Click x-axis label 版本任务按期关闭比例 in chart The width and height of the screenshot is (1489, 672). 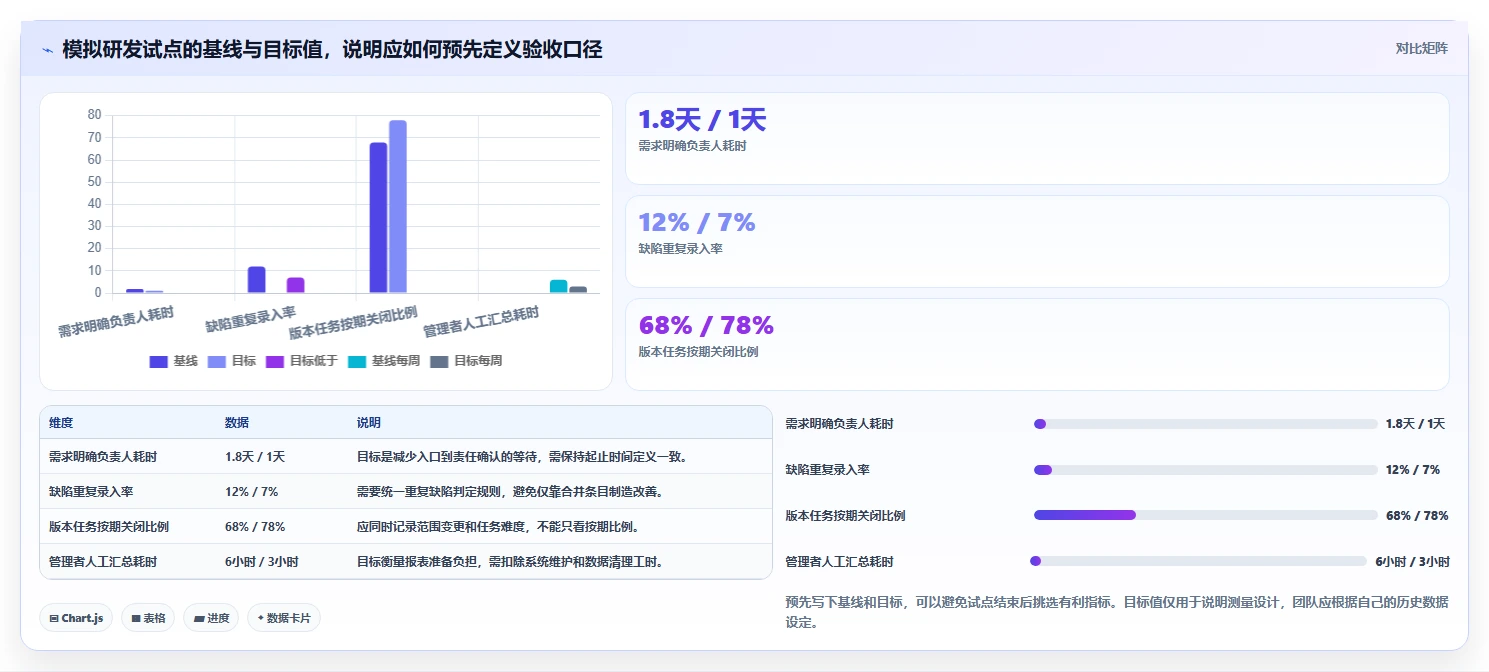point(354,323)
